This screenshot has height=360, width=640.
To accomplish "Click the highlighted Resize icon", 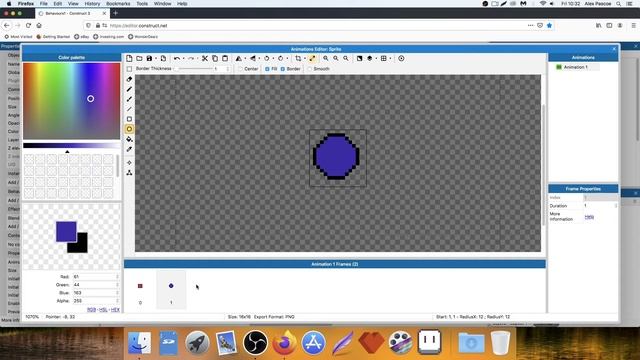I will pos(312,58).
